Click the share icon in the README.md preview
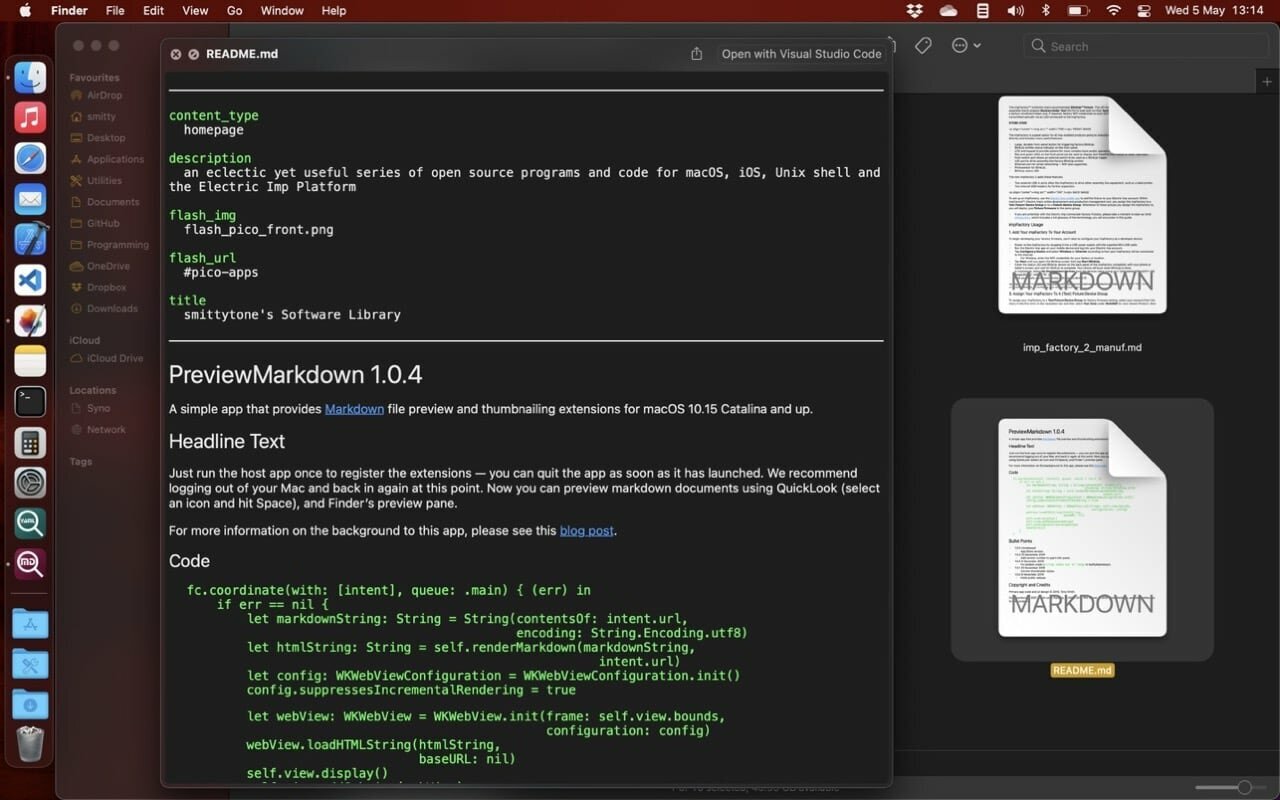Screen dimensions: 1280x800 tap(696, 54)
